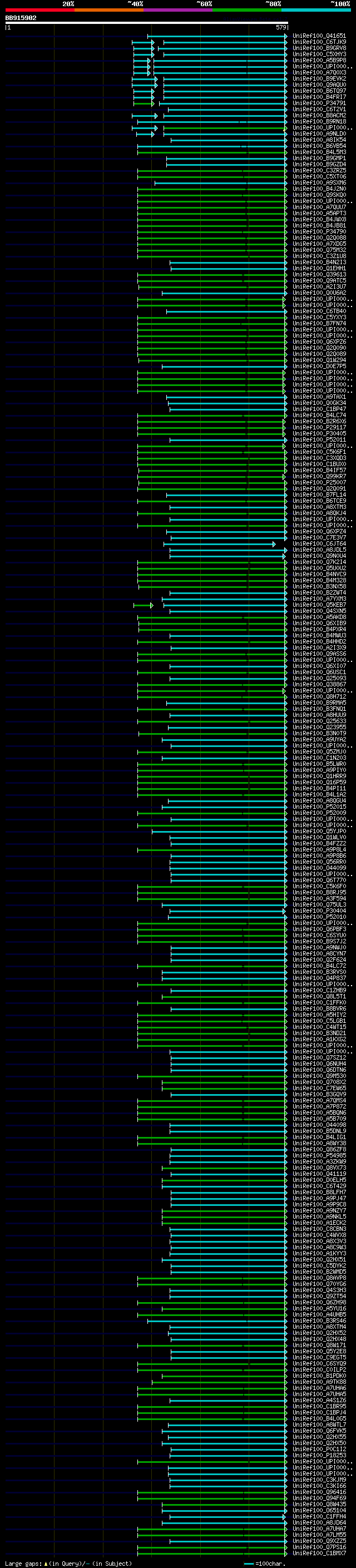Select the UniRef100_Q96416 label

click(x=319, y=1492)
